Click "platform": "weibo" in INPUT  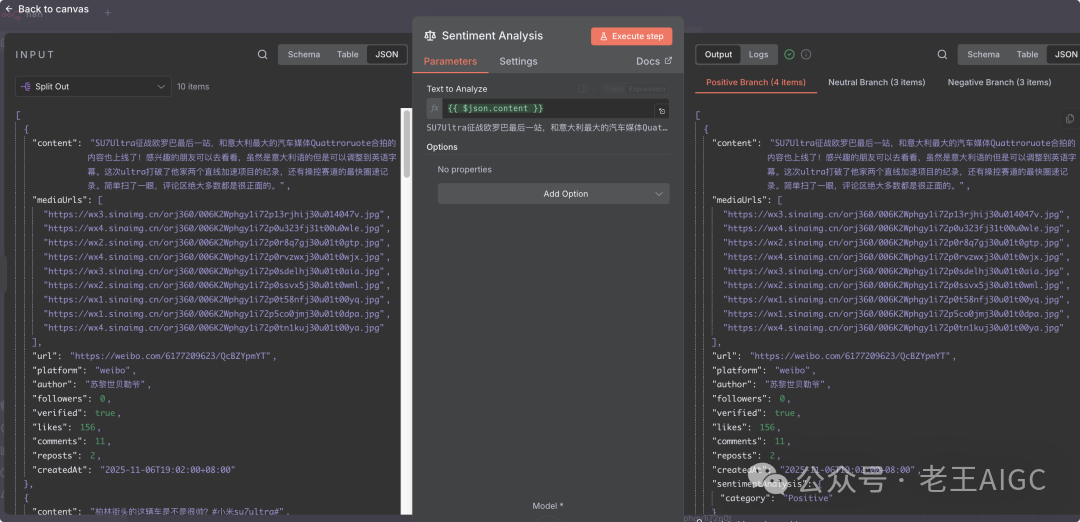coord(83,370)
